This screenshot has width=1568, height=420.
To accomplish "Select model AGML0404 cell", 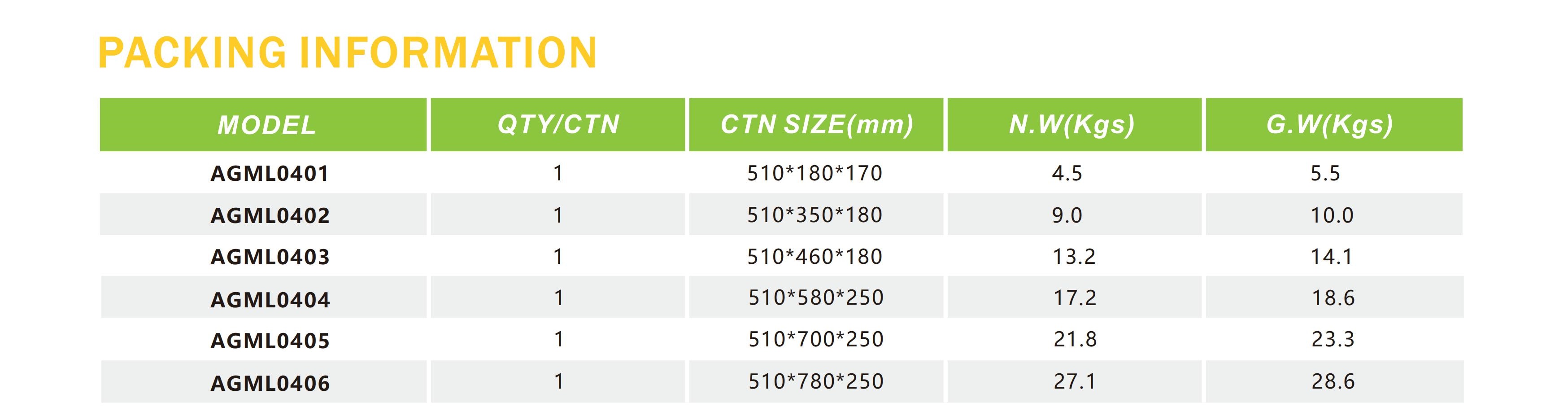I will [270, 299].
